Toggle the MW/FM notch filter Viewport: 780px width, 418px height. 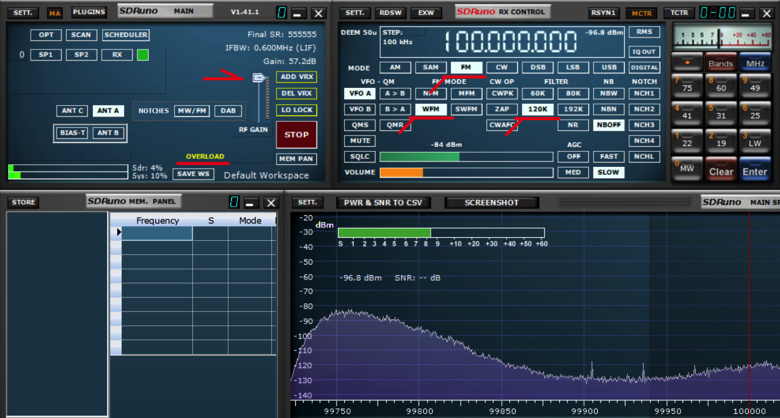pos(192,111)
